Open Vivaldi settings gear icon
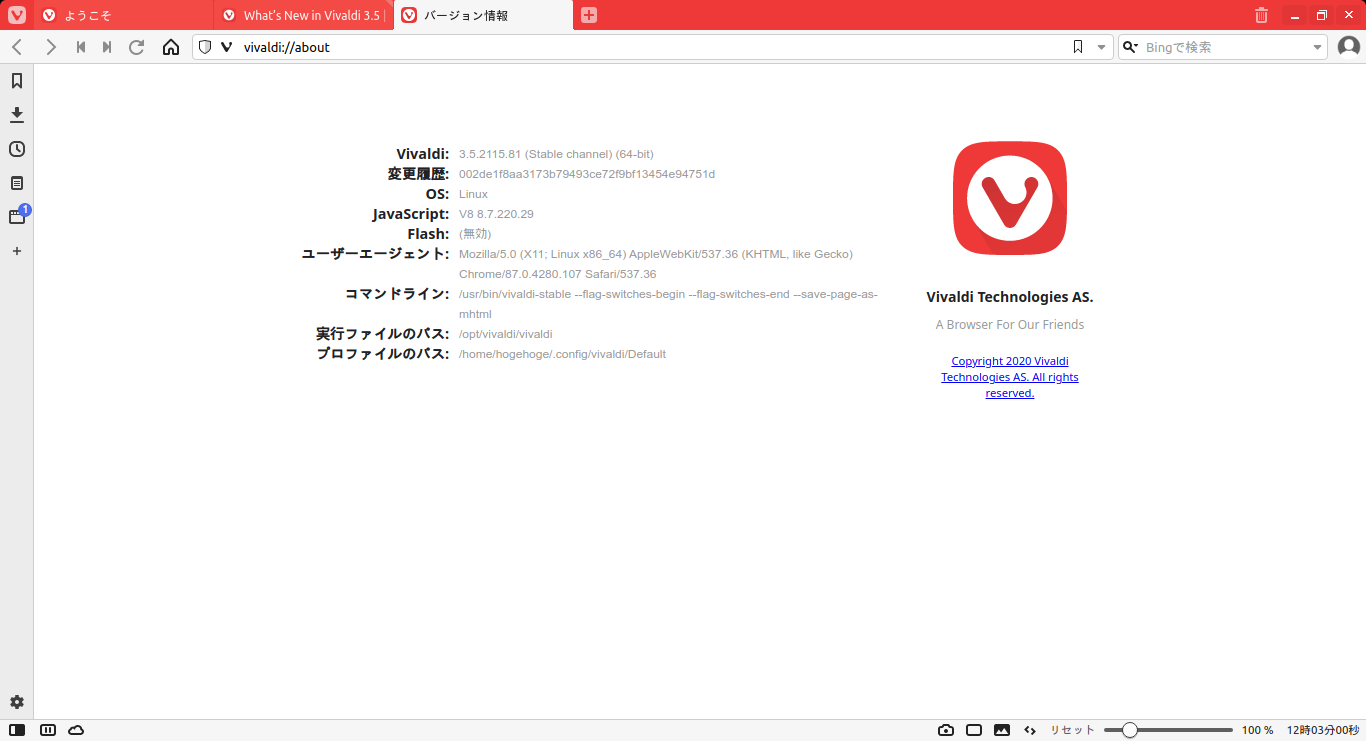Viewport: 1366px width, 741px height. point(17,702)
